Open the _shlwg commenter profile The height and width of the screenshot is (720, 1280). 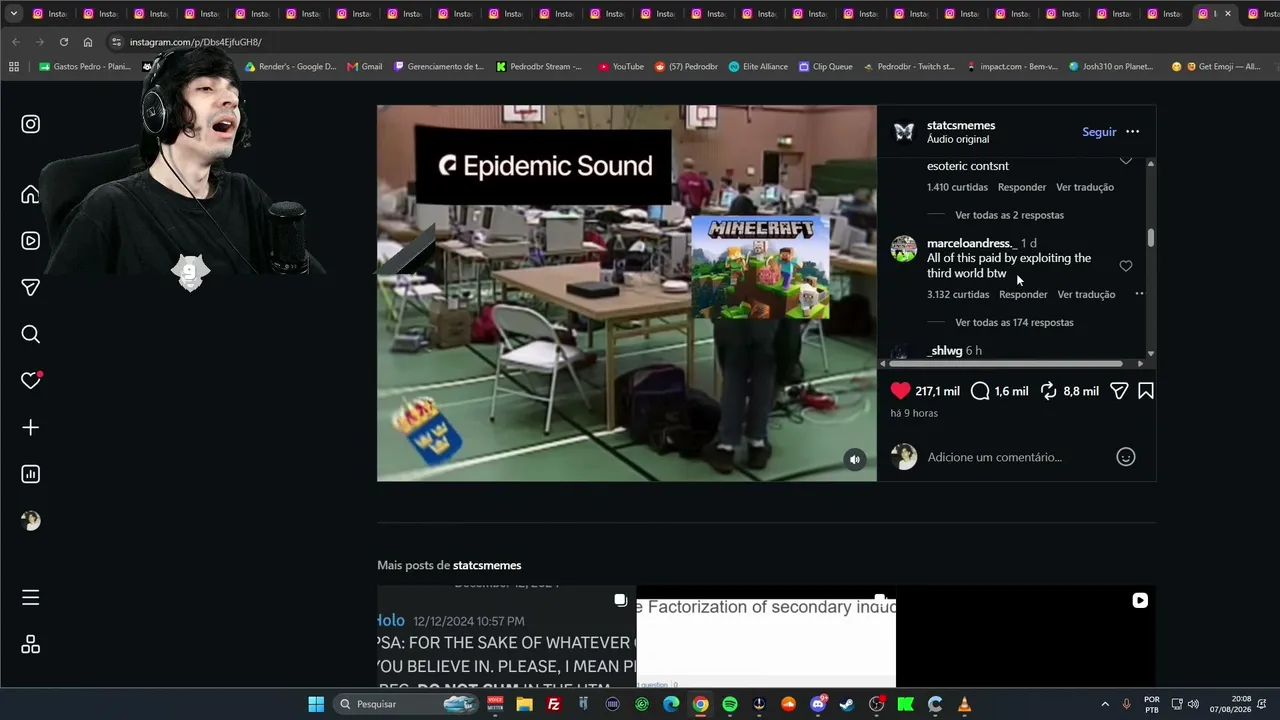coord(944,351)
